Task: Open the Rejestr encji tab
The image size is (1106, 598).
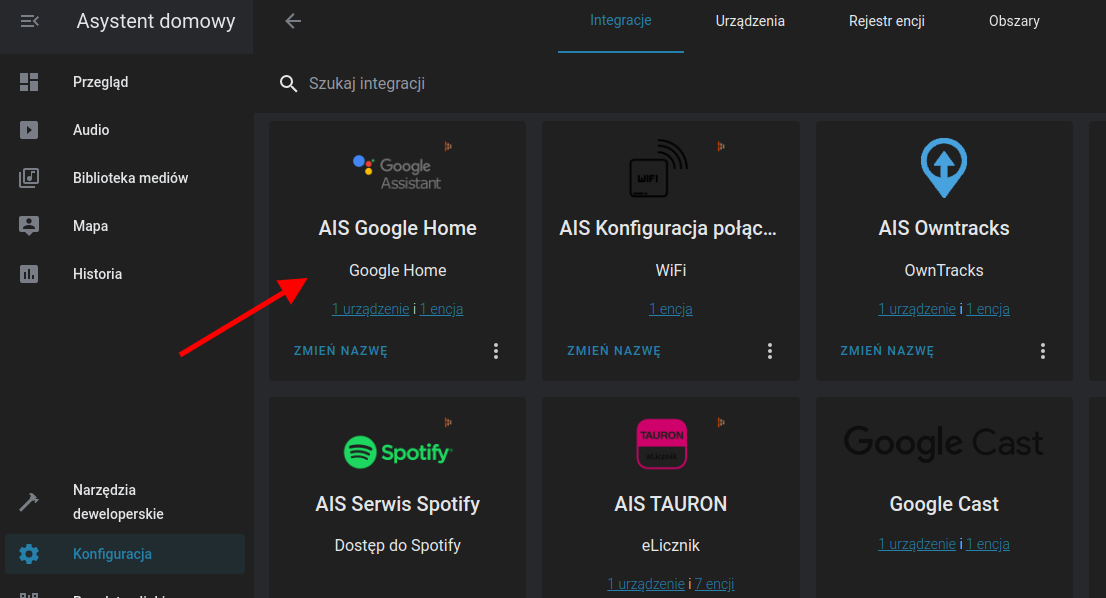Action: click(x=887, y=21)
